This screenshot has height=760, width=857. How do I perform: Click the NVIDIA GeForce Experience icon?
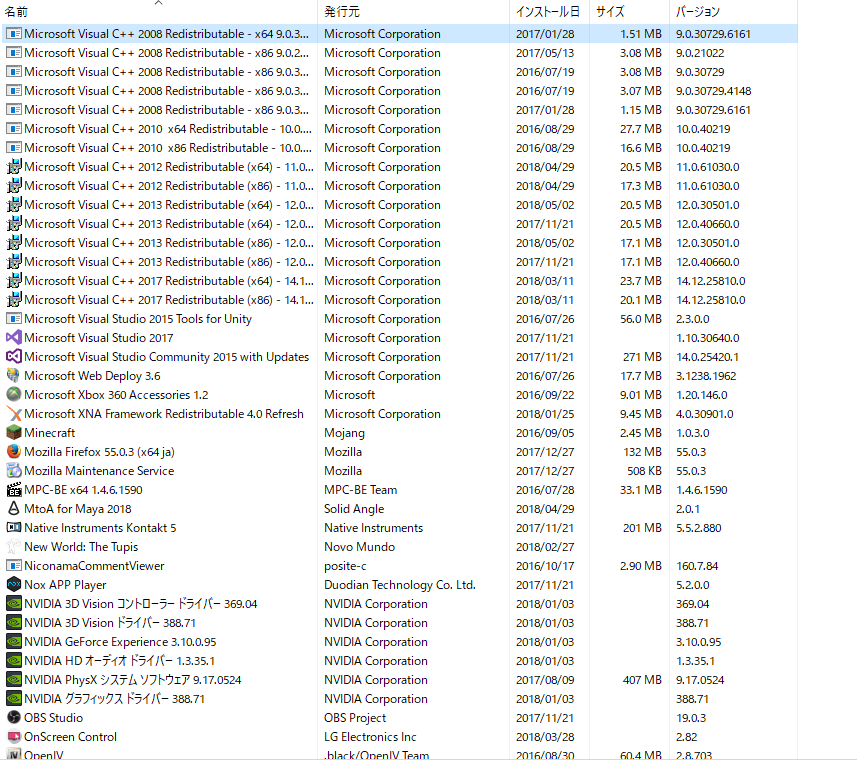click(x=14, y=641)
